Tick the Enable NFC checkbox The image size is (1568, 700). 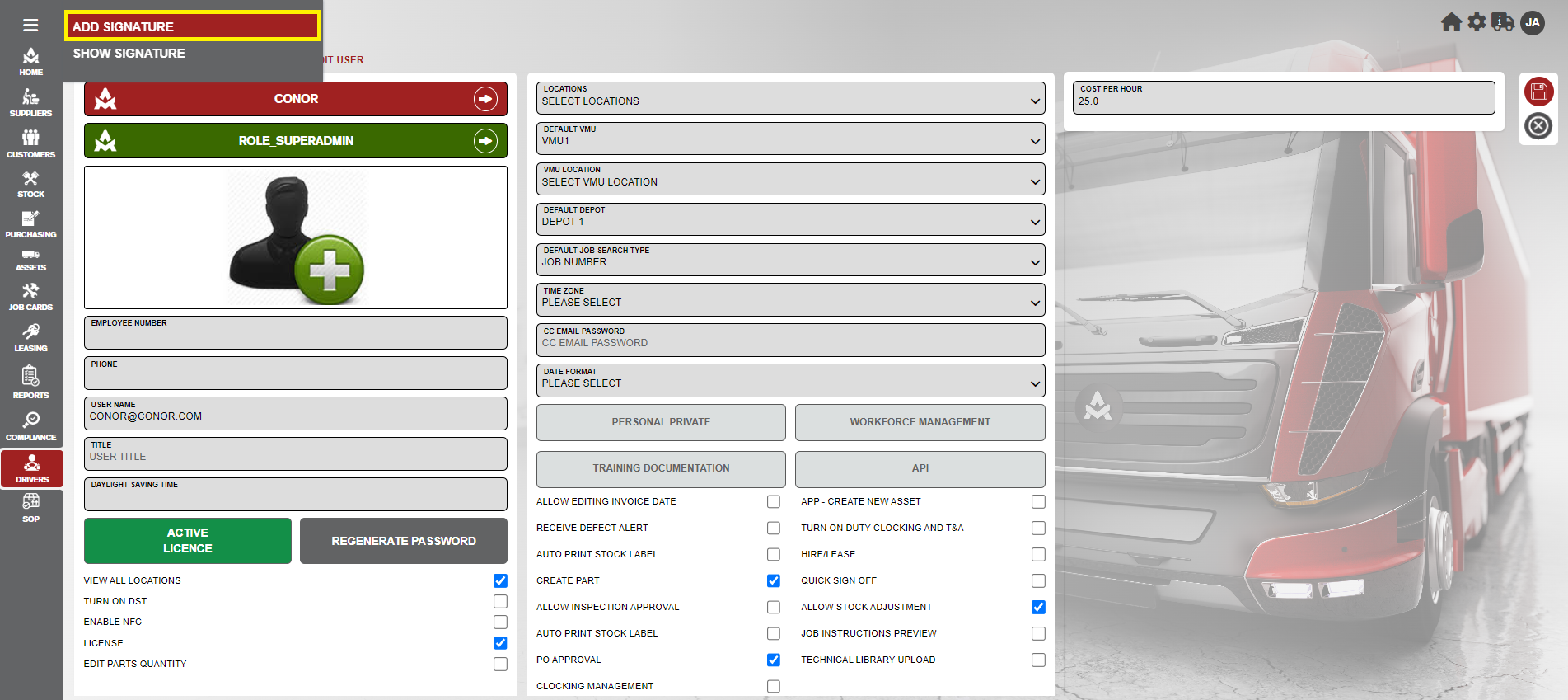(500, 622)
